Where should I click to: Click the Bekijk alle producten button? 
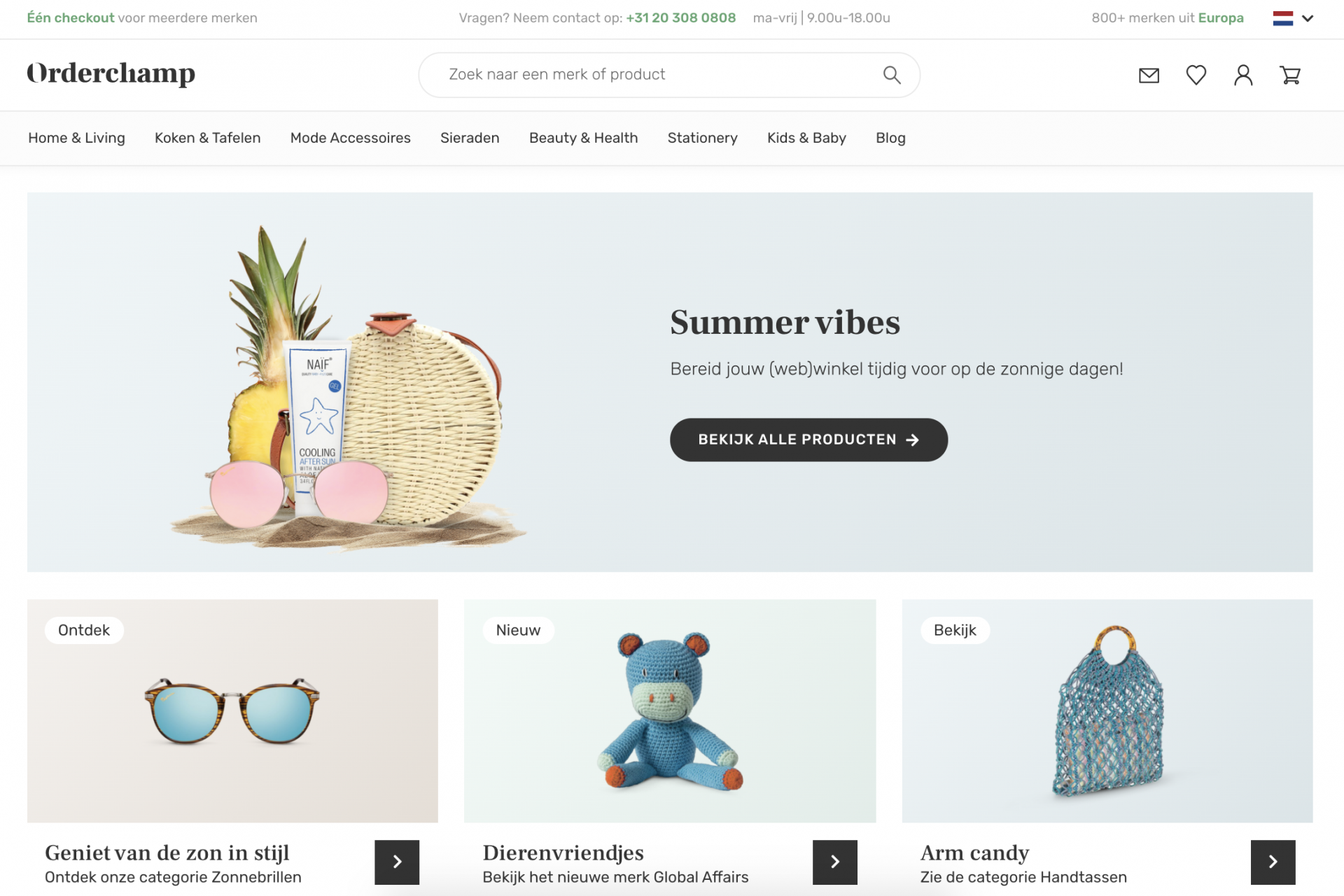tap(808, 440)
